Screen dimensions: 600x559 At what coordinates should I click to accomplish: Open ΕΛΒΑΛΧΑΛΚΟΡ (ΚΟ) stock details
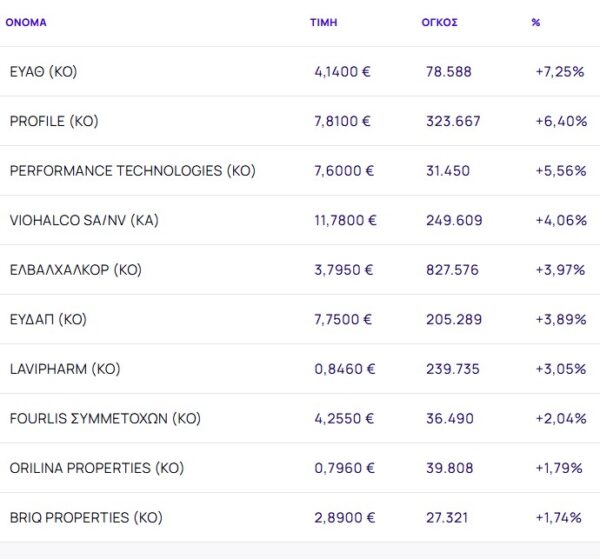point(75,270)
